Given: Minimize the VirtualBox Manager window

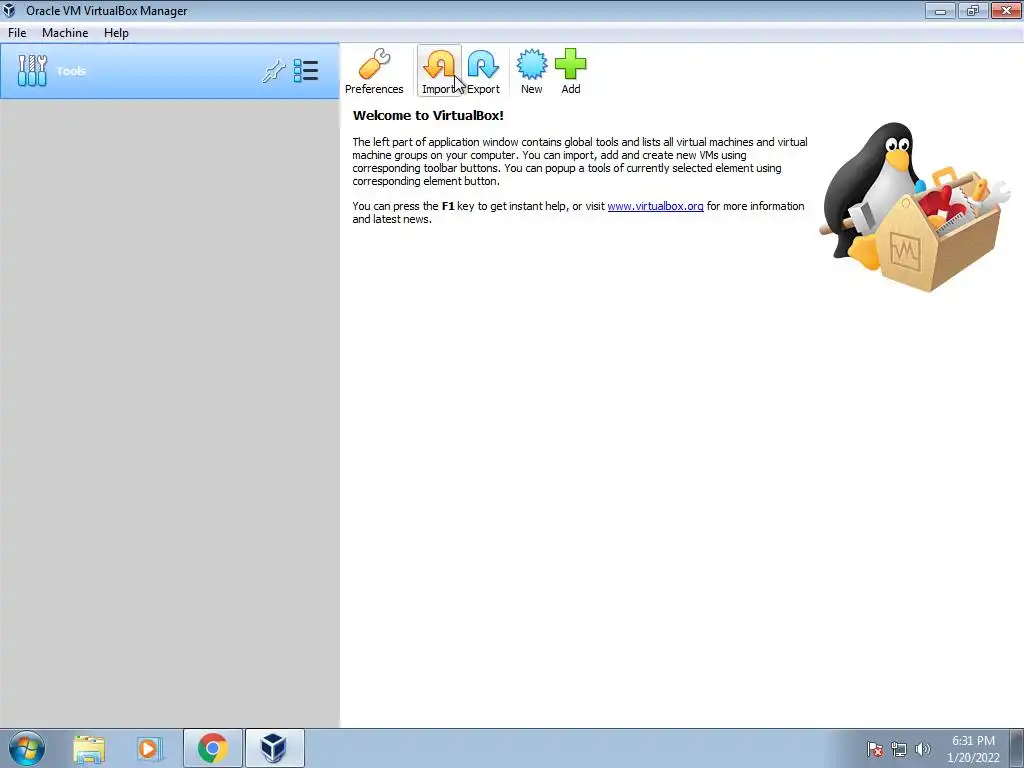Looking at the screenshot, I should tap(940, 10).
